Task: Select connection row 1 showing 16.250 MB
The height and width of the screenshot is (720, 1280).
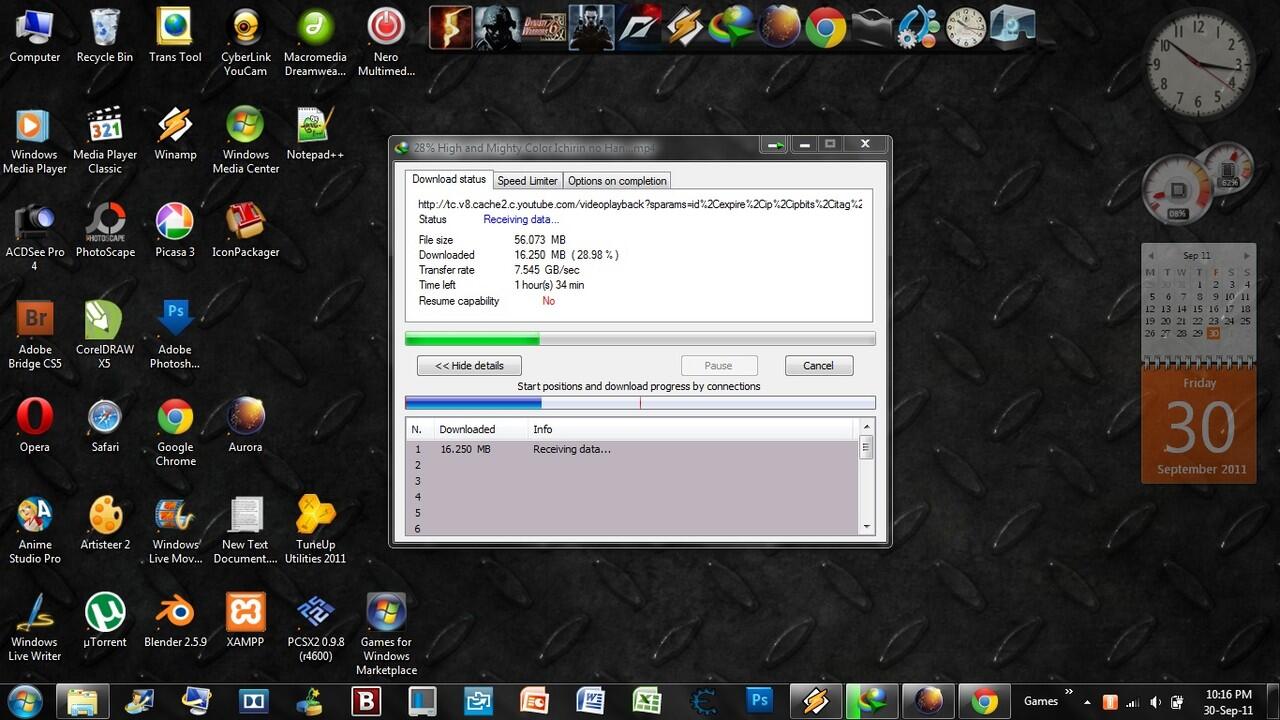Action: [x=632, y=450]
